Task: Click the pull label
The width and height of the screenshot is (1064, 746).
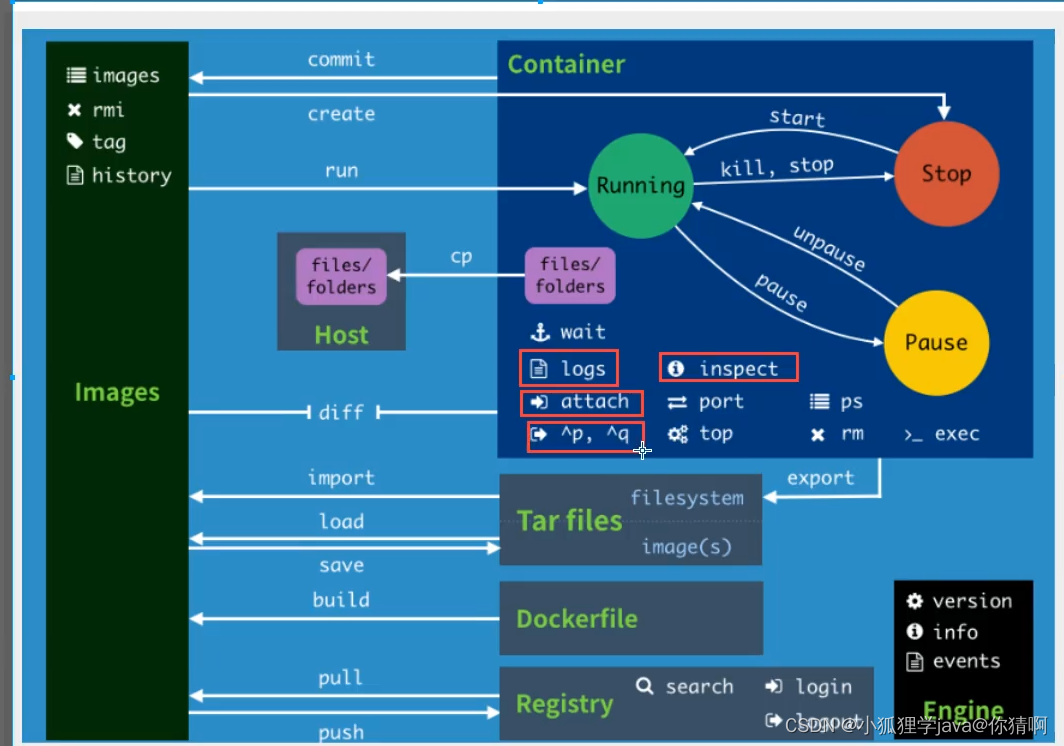Action: click(x=341, y=677)
